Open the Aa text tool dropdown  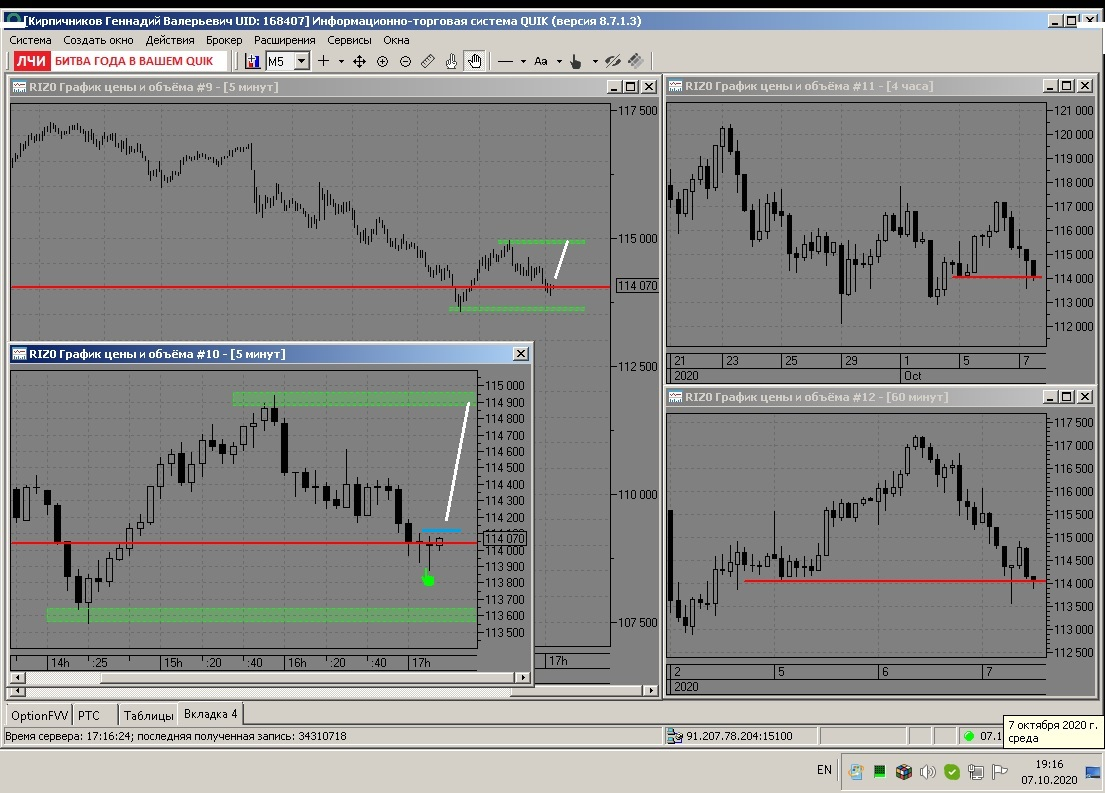pyautogui.click(x=559, y=61)
